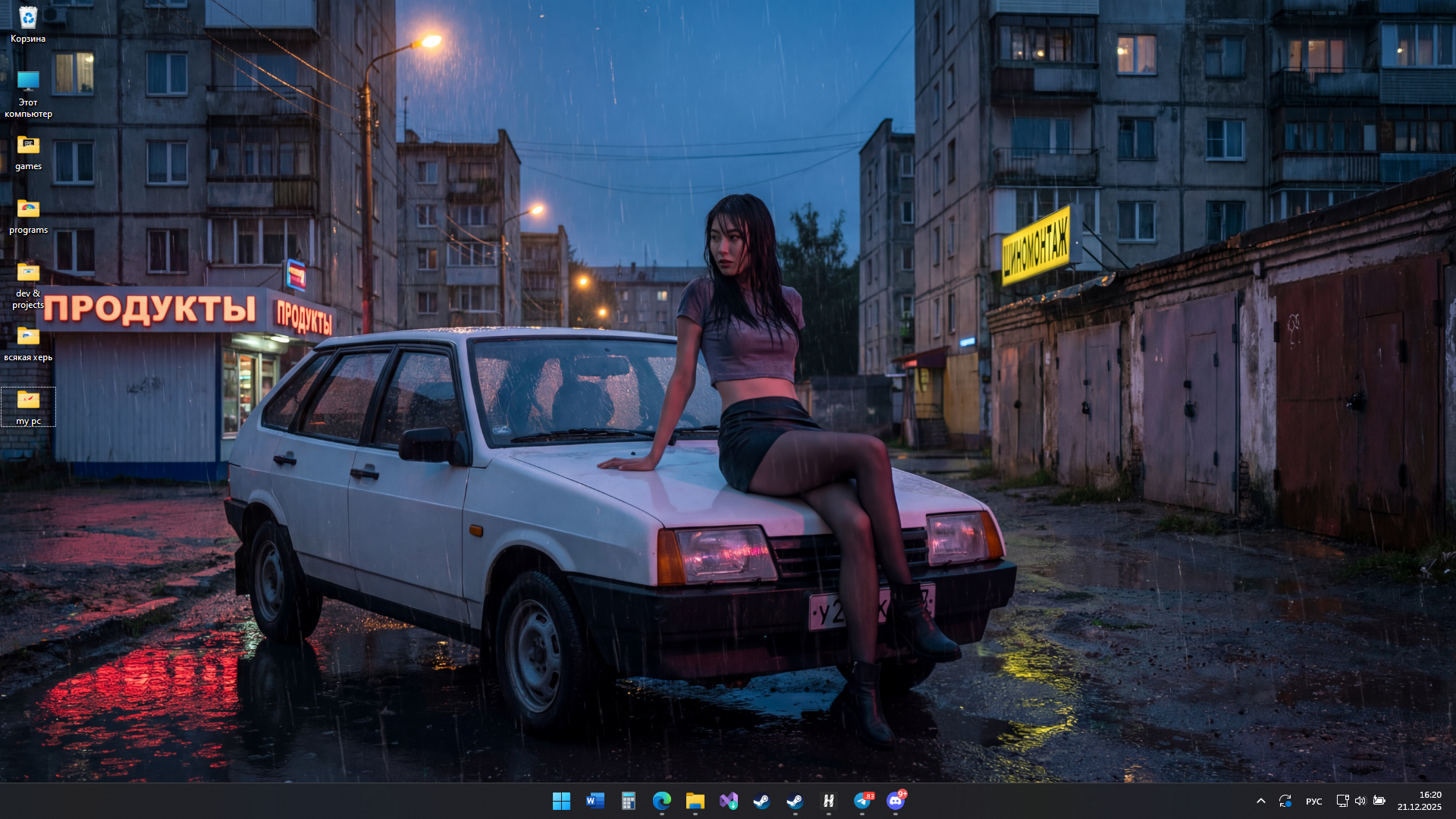
Task: Open the Windows Start menu
Action: tap(561, 801)
